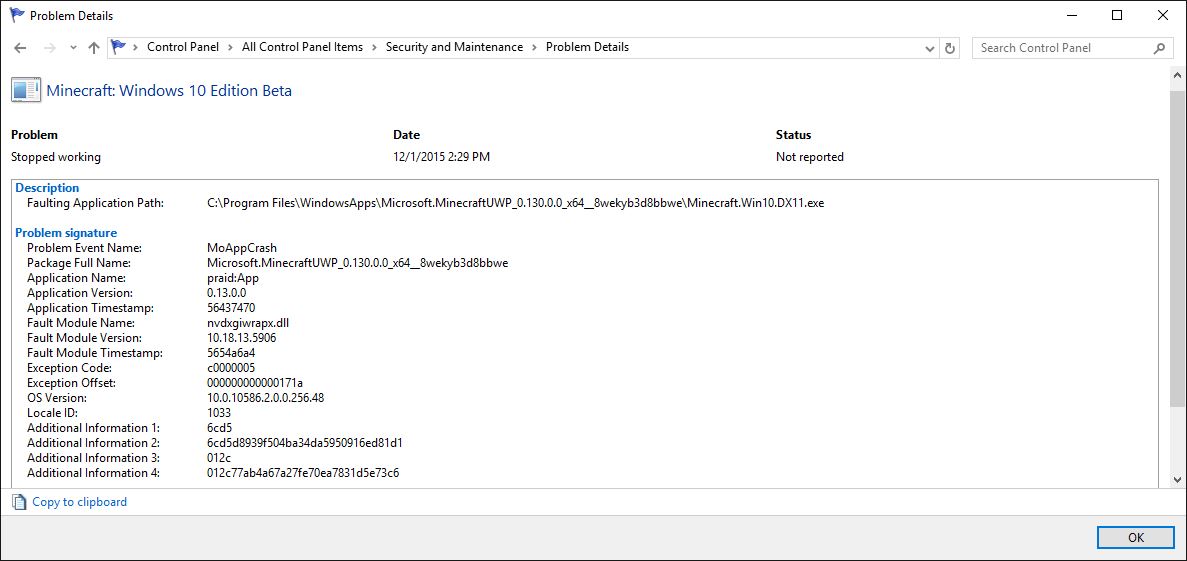The height and width of the screenshot is (561, 1187).
Task: Click exception offset 000000000000171a
Action: click(x=254, y=382)
